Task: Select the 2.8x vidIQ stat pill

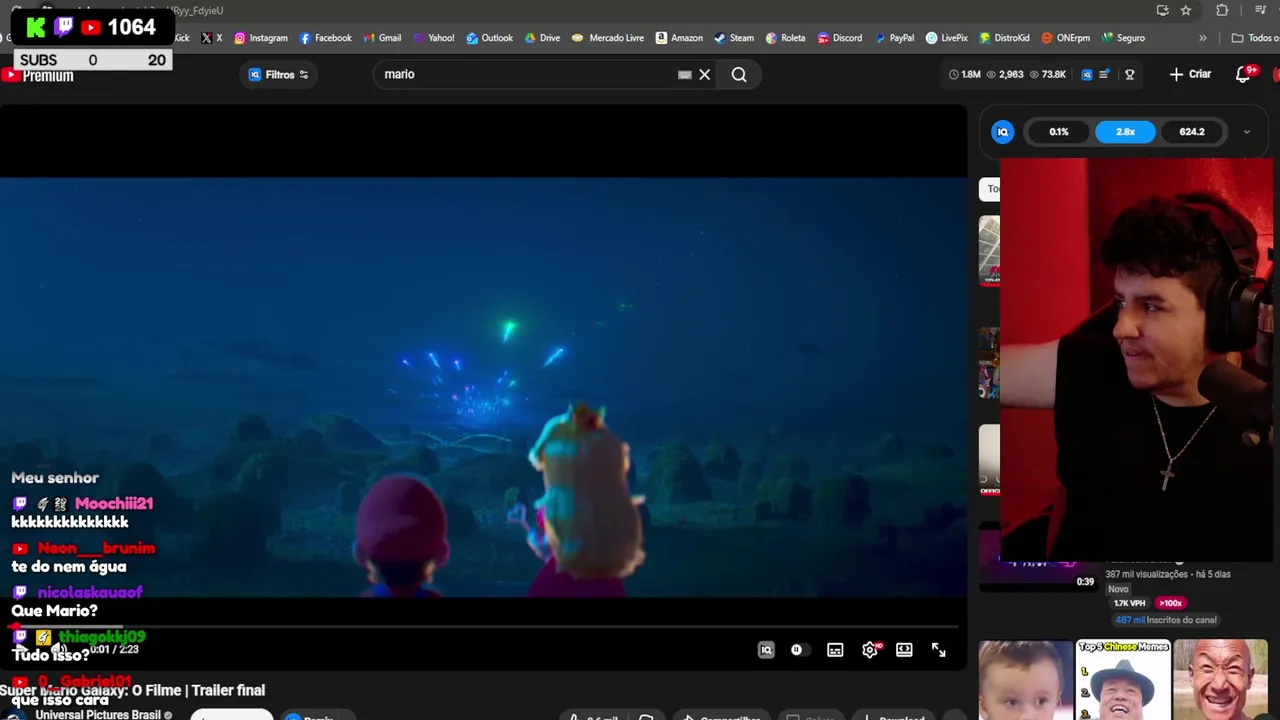Action: pyautogui.click(x=1125, y=132)
